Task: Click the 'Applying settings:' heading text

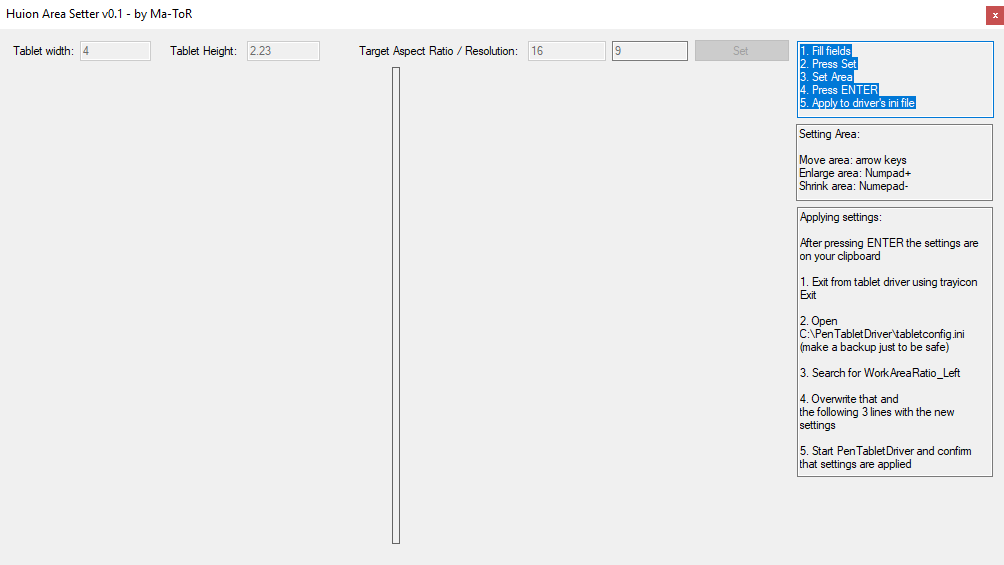Action: 841,217
